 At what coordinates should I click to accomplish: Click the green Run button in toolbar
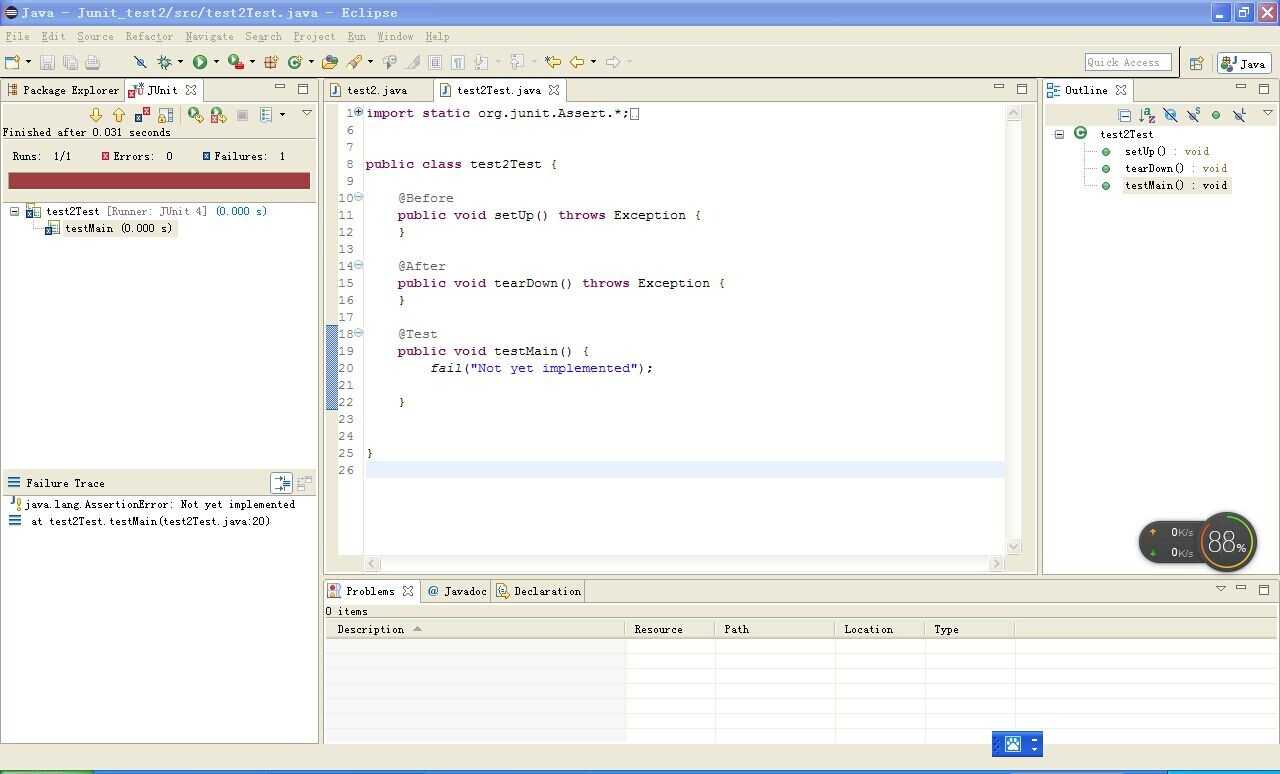[200, 62]
